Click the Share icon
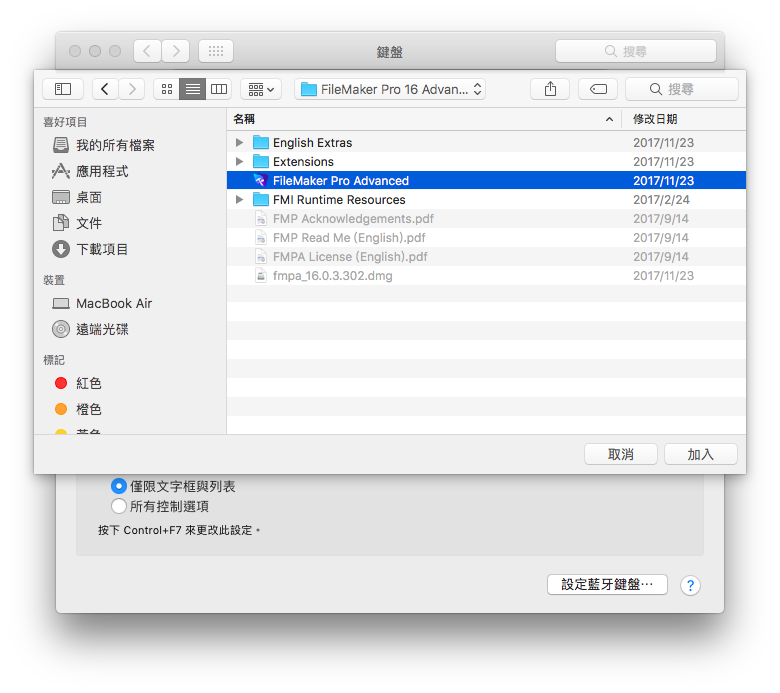This screenshot has height=693, width=780. pos(550,89)
